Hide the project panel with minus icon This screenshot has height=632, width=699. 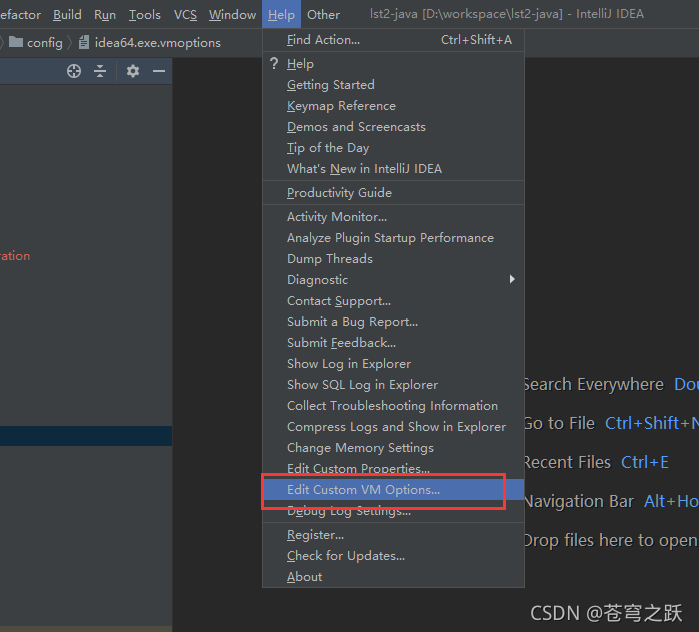pos(159,71)
